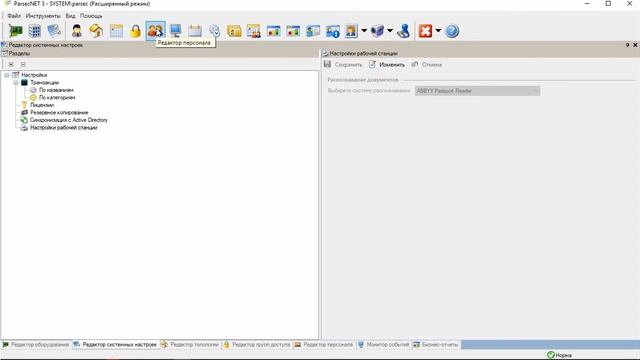The width and height of the screenshot is (640, 360).
Task: Click the calendar toolbar icon
Action: (x=195, y=31)
